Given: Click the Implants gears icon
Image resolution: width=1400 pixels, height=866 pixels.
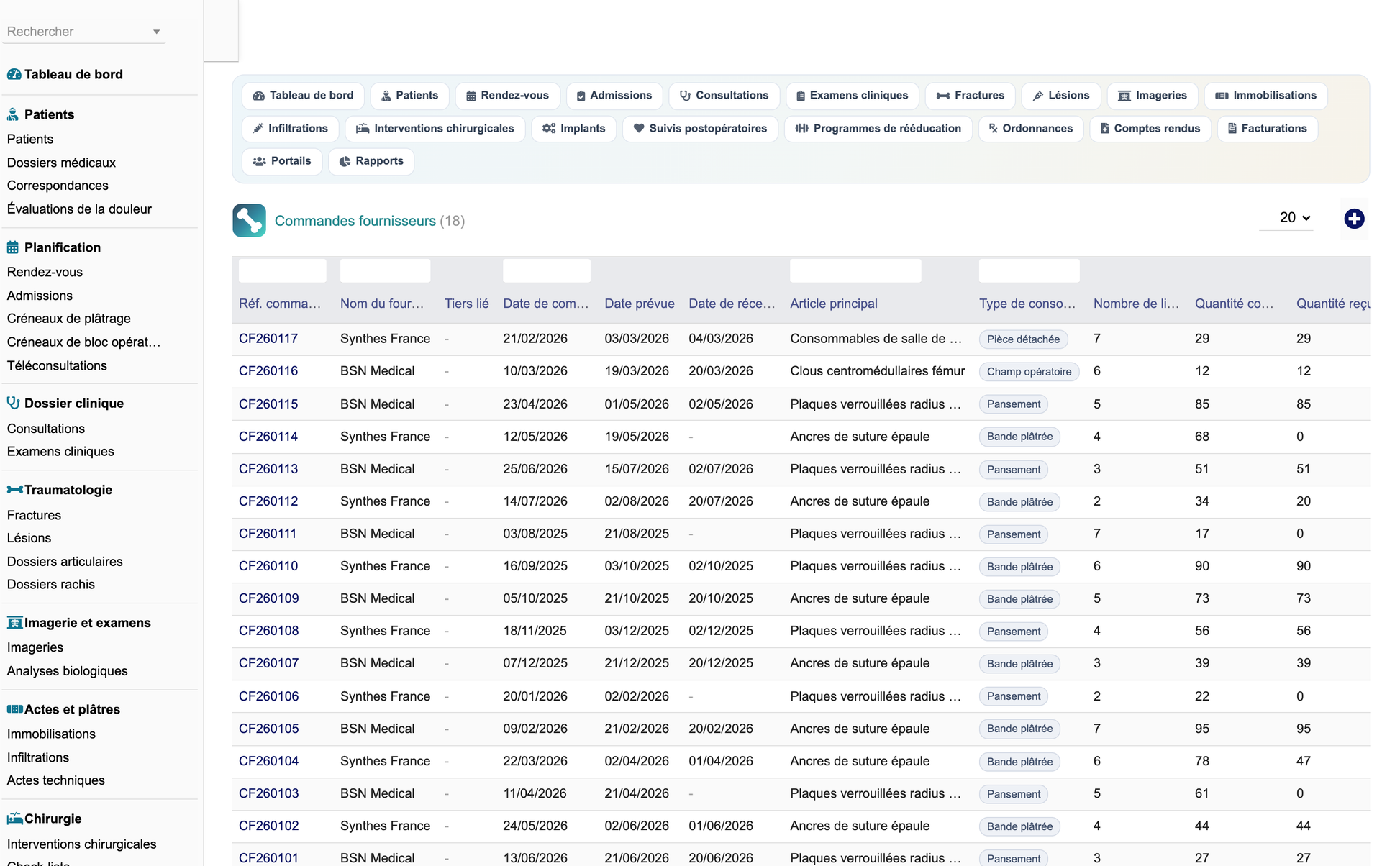Looking at the screenshot, I should pos(549,129).
